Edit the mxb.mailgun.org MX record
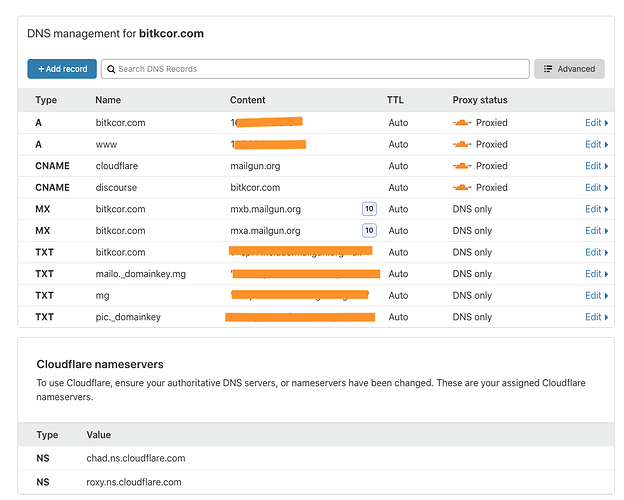 pyautogui.click(x=596, y=209)
